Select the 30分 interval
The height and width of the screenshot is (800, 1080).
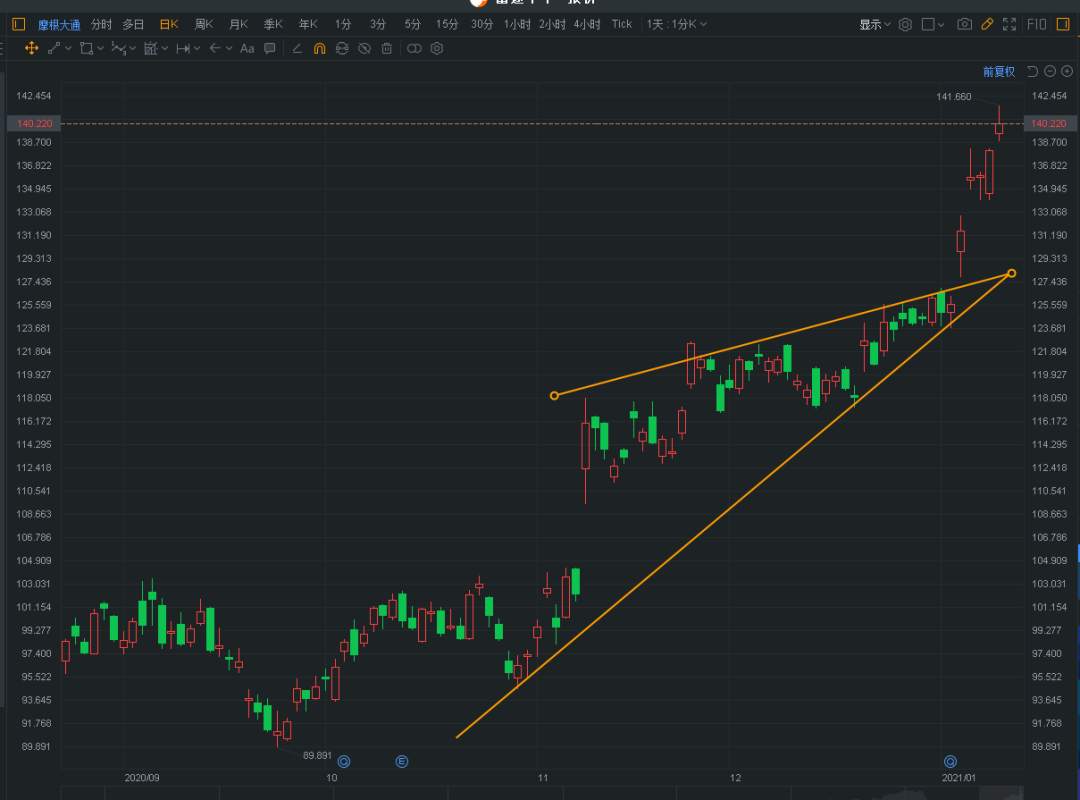482,25
